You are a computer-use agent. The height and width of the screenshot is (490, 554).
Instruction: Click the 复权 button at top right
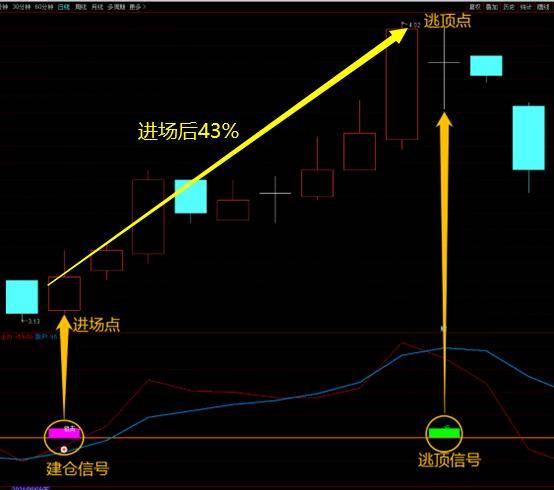(475, 7)
